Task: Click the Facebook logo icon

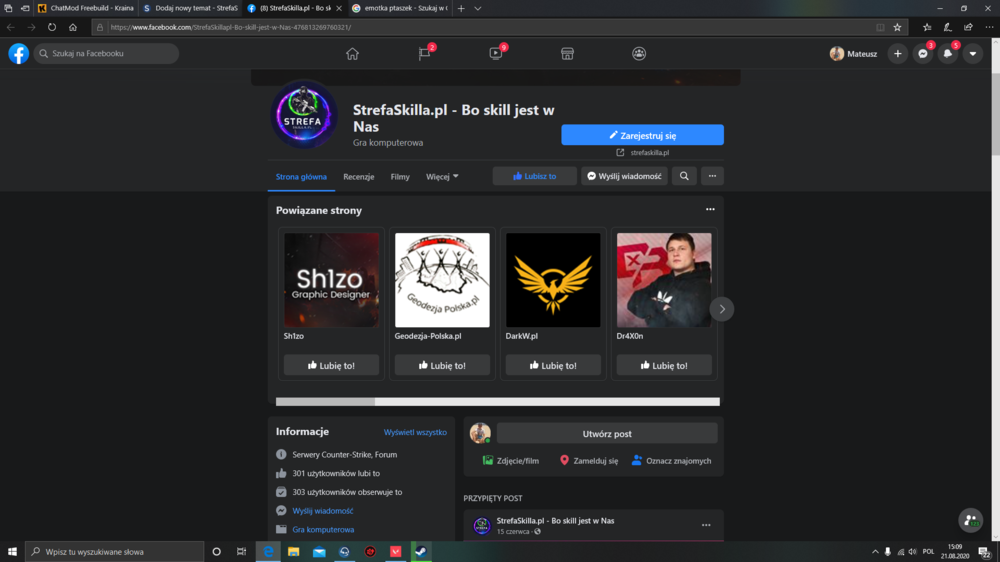Action: pos(18,54)
